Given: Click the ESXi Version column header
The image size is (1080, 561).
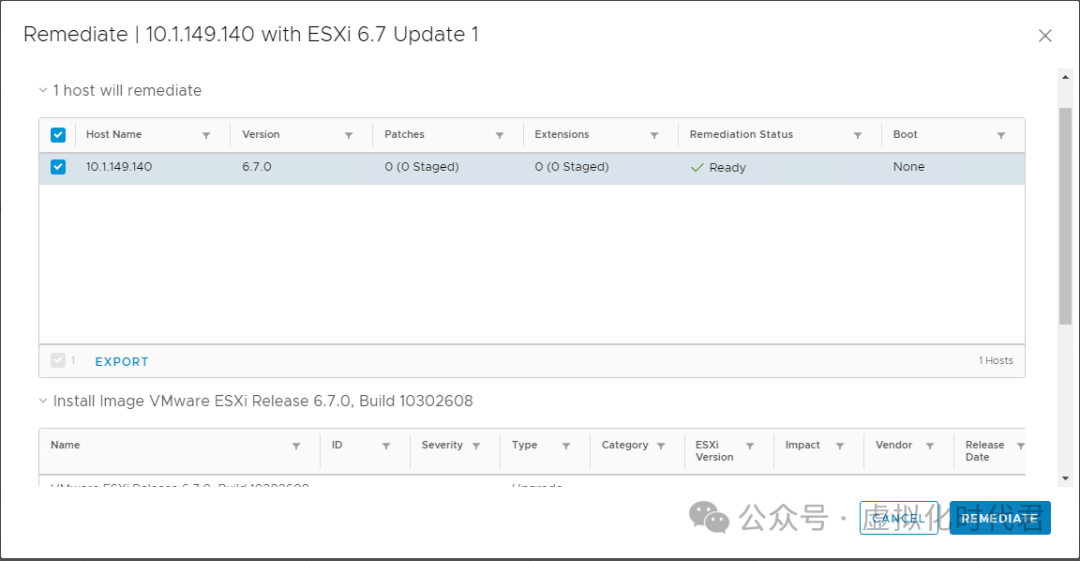Looking at the screenshot, I should (x=714, y=451).
